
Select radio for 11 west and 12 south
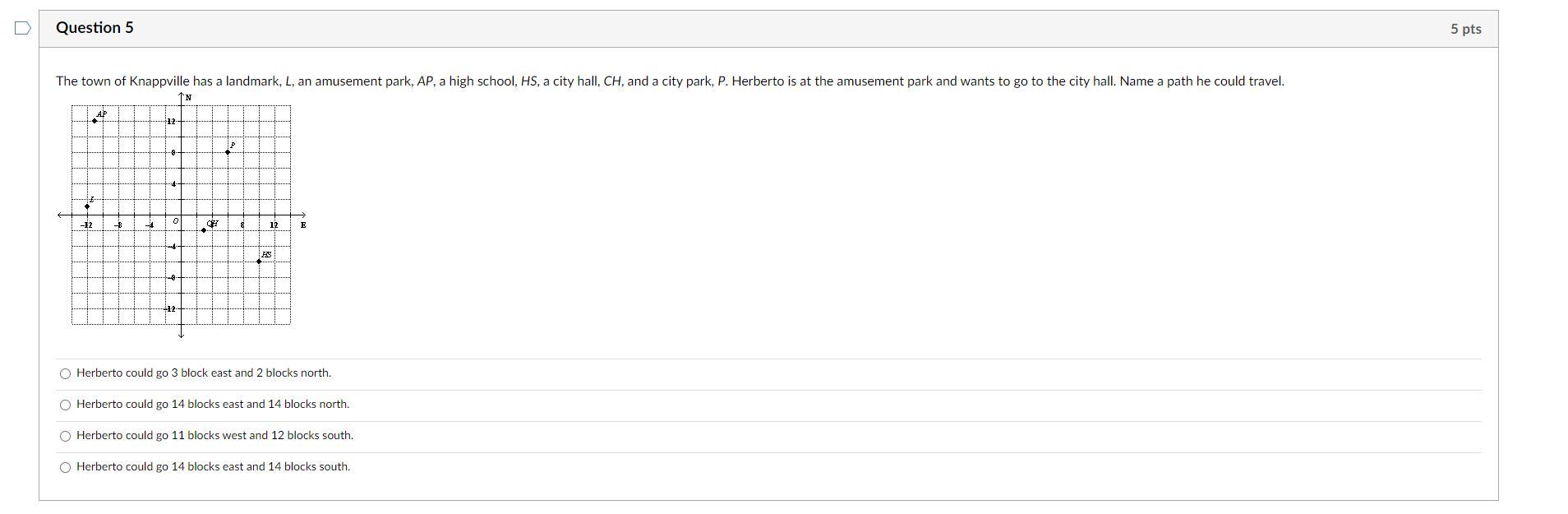(x=66, y=436)
